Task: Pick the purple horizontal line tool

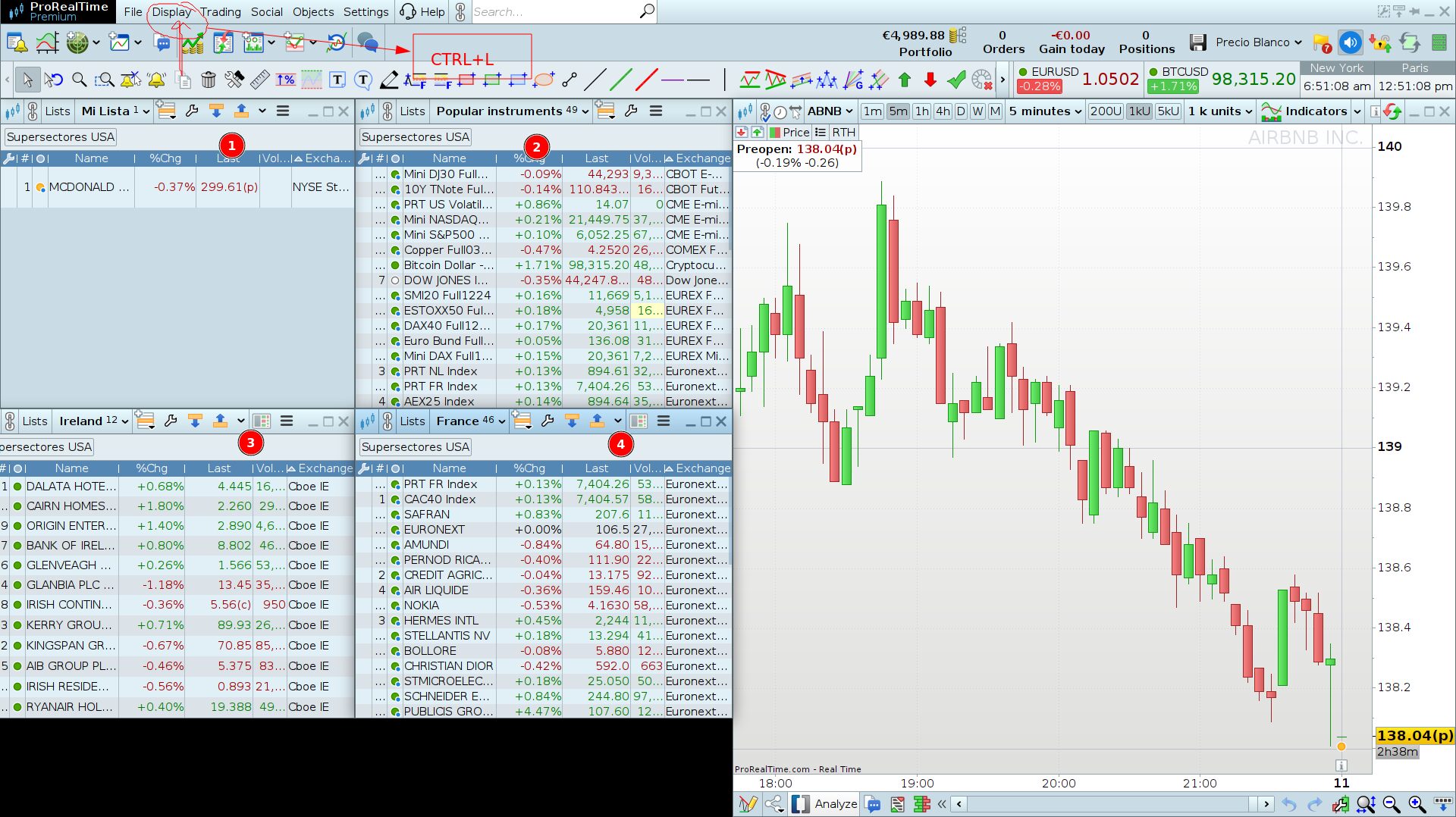Action: (x=673, y=80)
